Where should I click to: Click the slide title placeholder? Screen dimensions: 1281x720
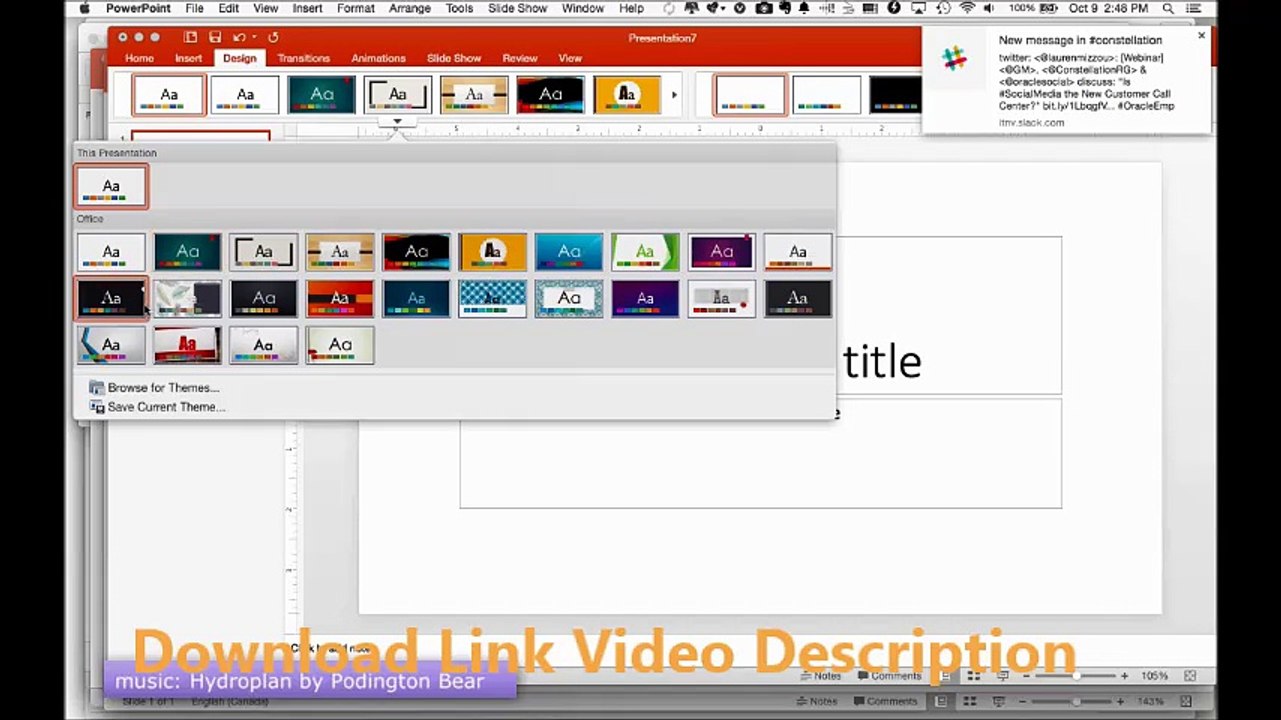(948, 315)
